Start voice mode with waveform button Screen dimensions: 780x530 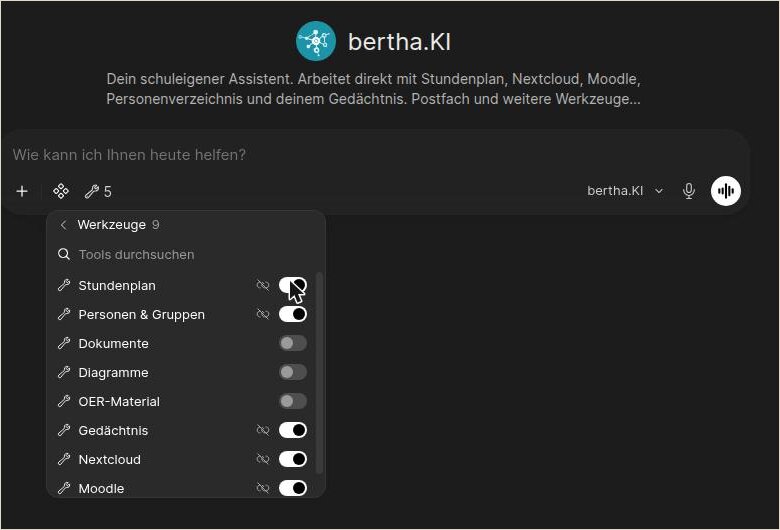[x=726, y=191]
